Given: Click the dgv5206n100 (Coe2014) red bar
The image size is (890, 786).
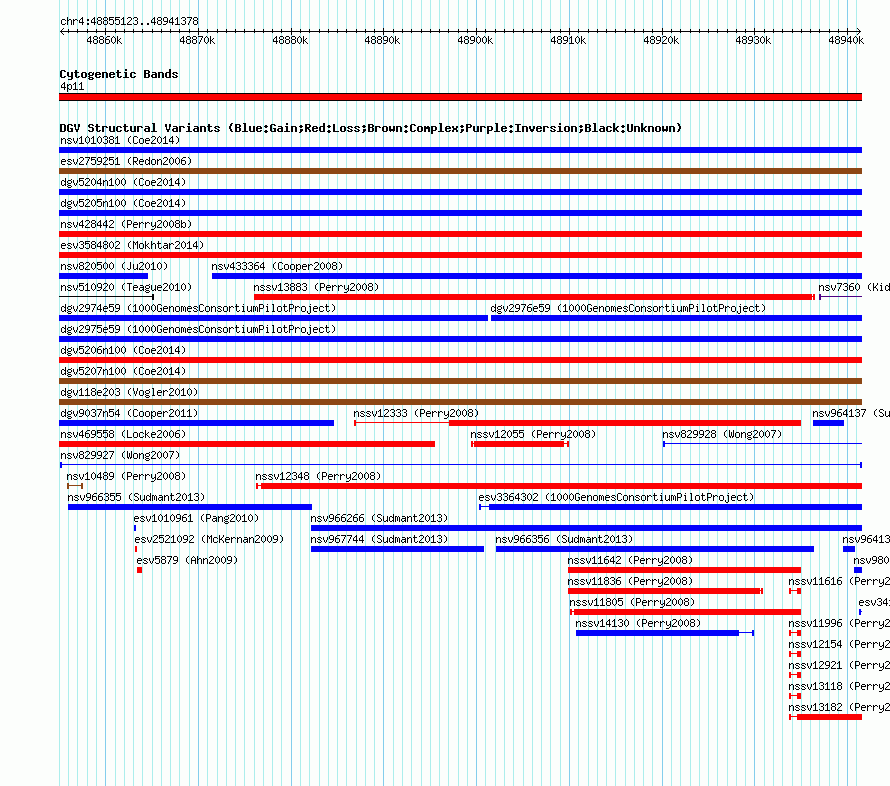Looking at the screenshot, I should pos(460,360).
